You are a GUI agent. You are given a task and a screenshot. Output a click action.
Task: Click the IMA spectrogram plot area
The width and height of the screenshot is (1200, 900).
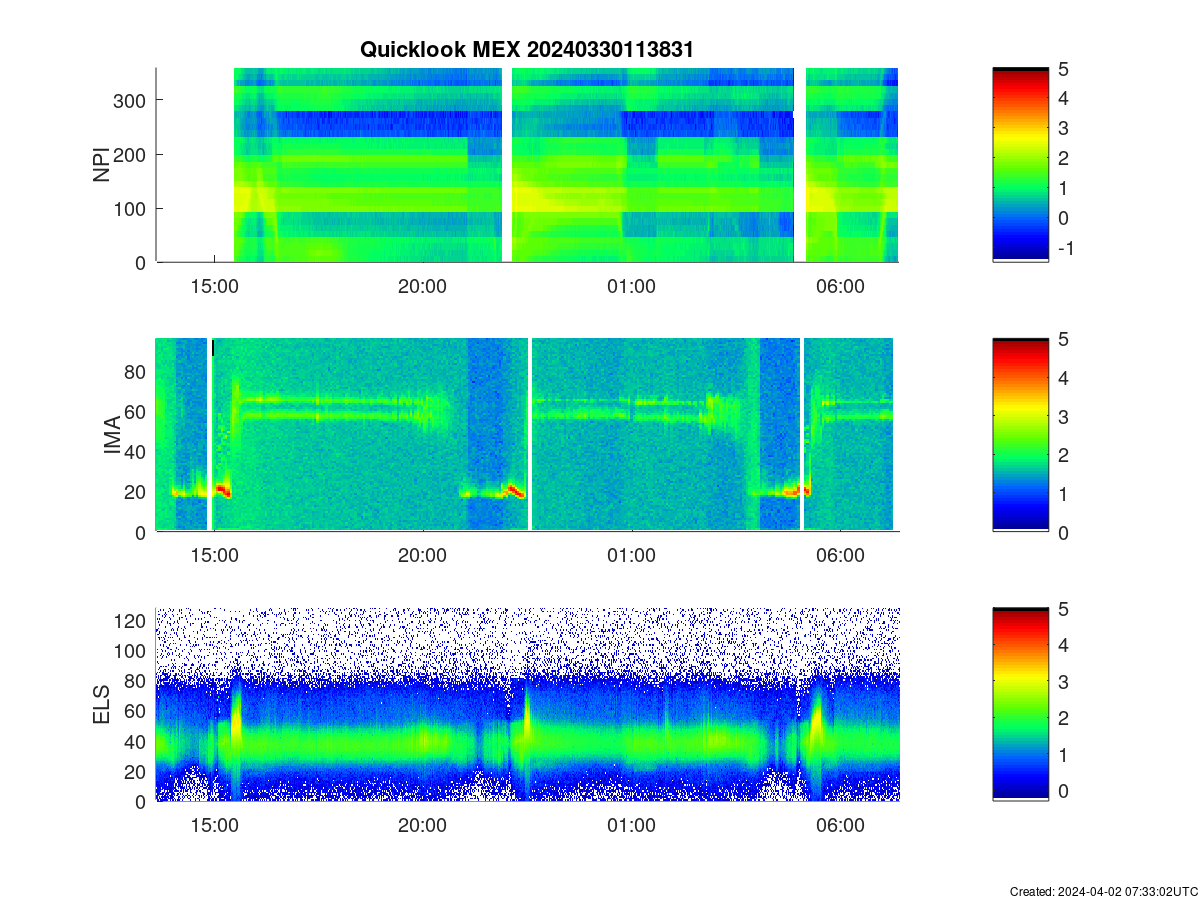click(527, 435)
